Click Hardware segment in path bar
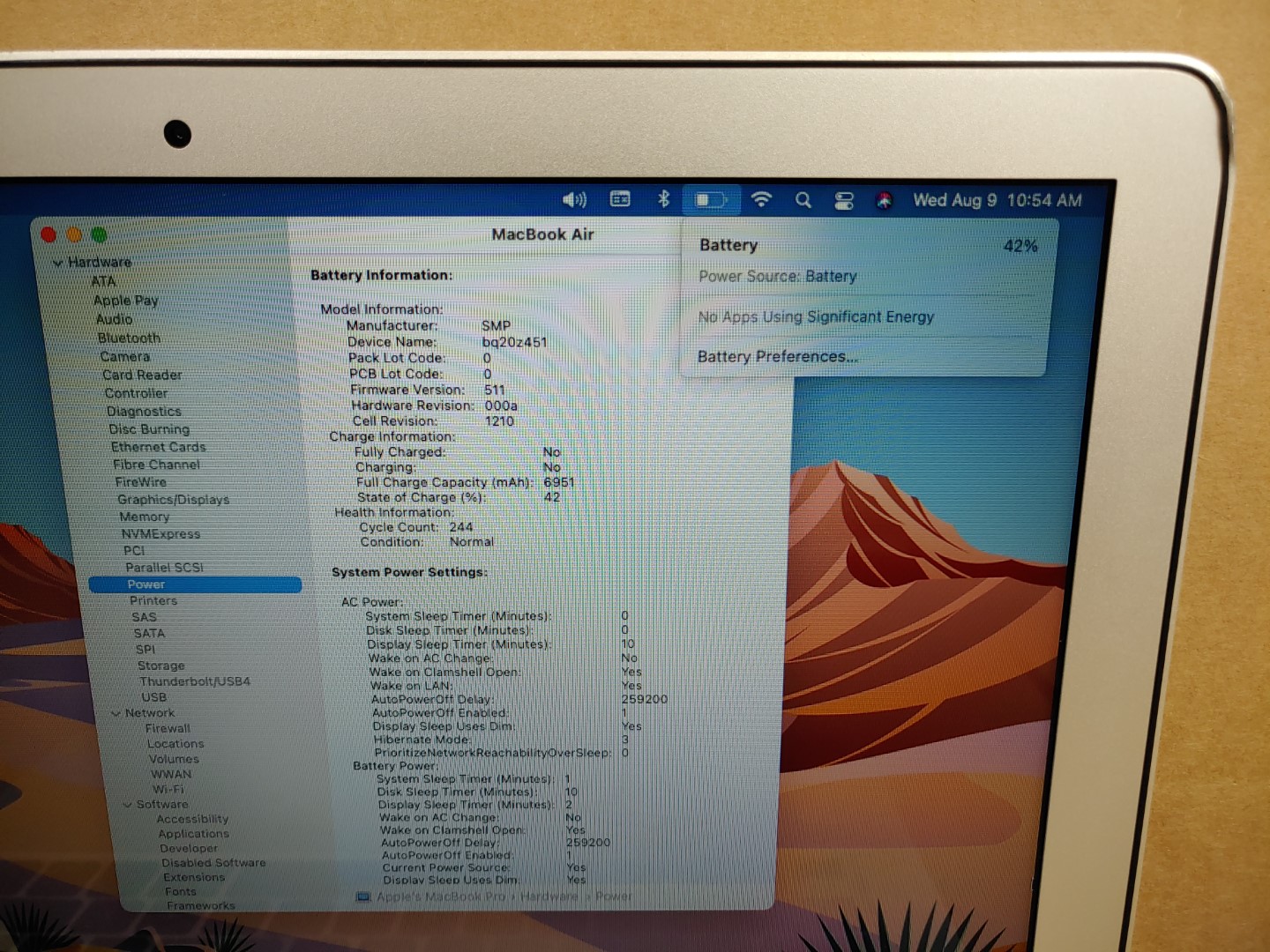The width and height of the screenshot is (1270, 952). click(x=549, y=896)
